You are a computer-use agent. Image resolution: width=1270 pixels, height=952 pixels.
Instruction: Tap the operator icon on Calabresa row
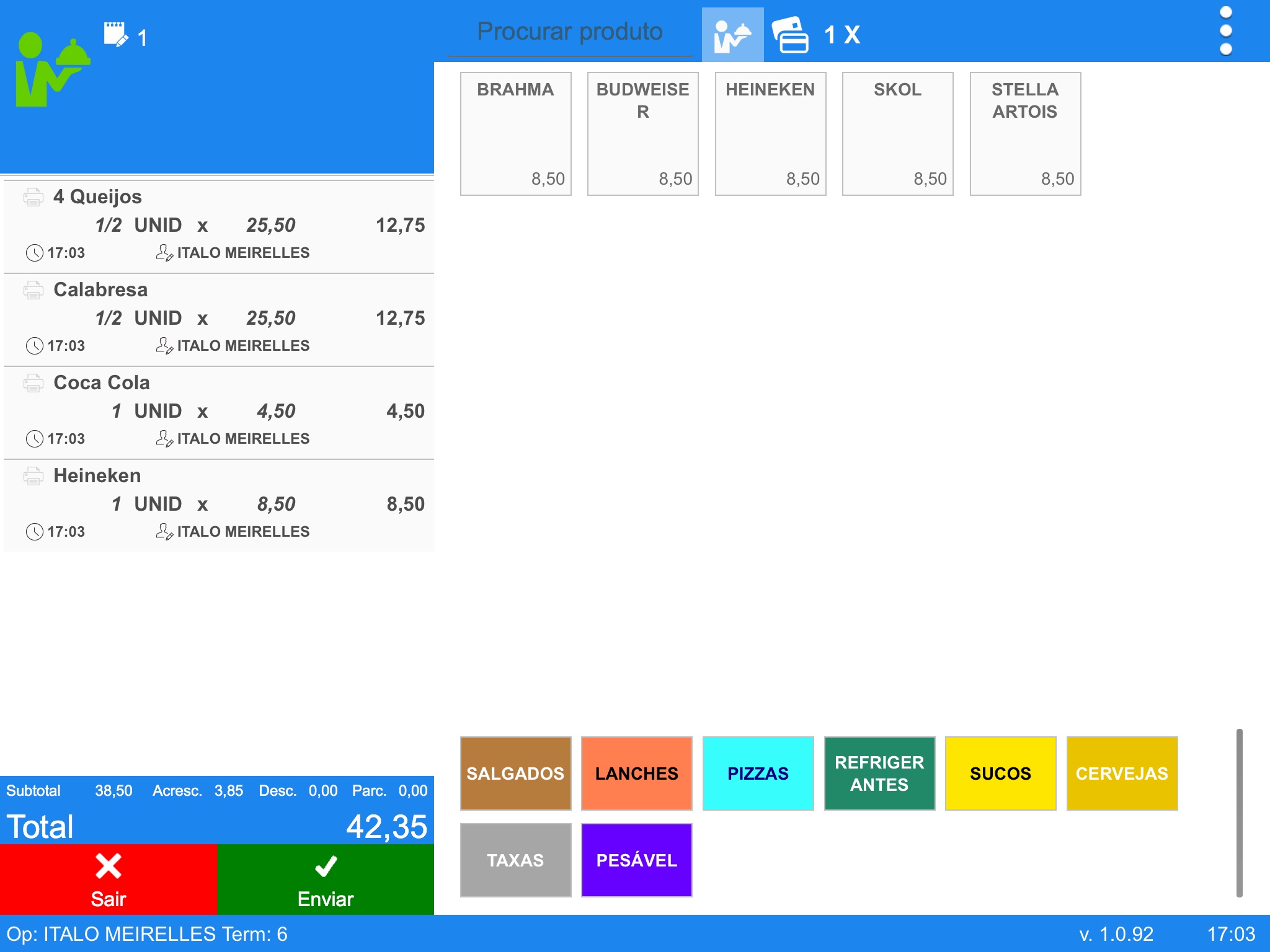click(x=164, y=346)
